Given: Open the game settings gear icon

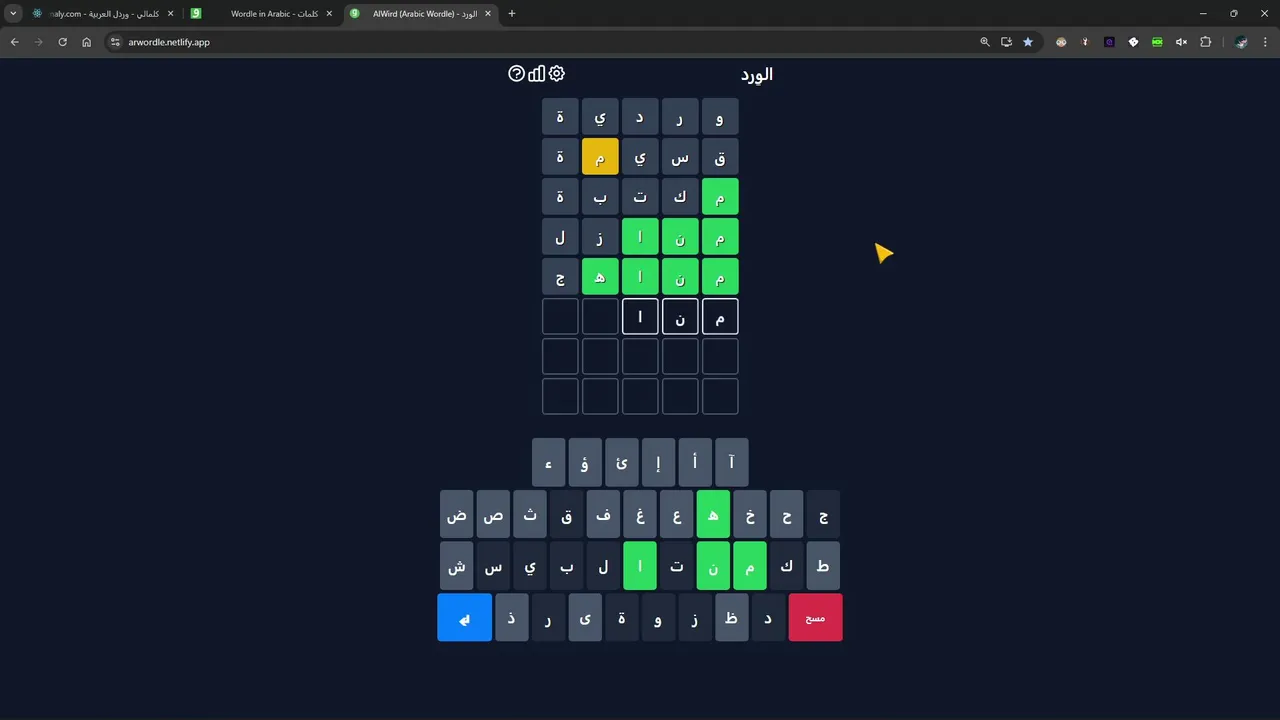Looking at the screenshot, I should (x=557, y=74).
